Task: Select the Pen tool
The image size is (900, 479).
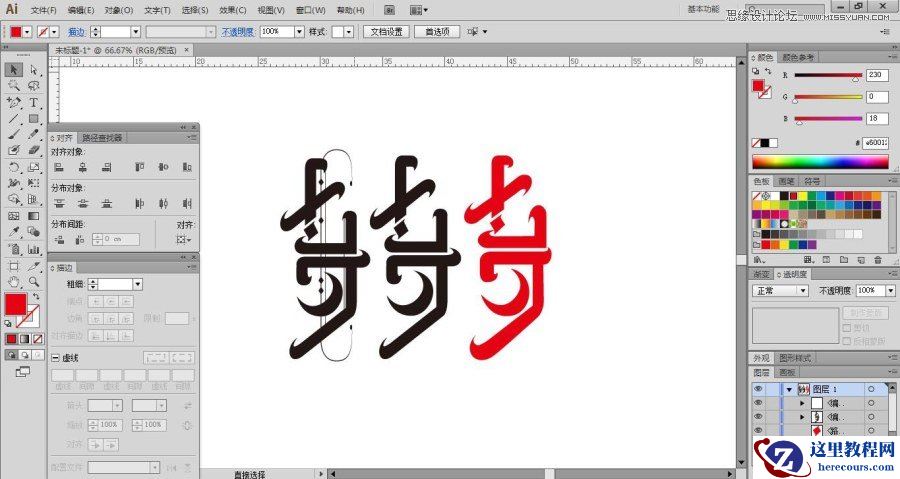Action: pos(14,102)
